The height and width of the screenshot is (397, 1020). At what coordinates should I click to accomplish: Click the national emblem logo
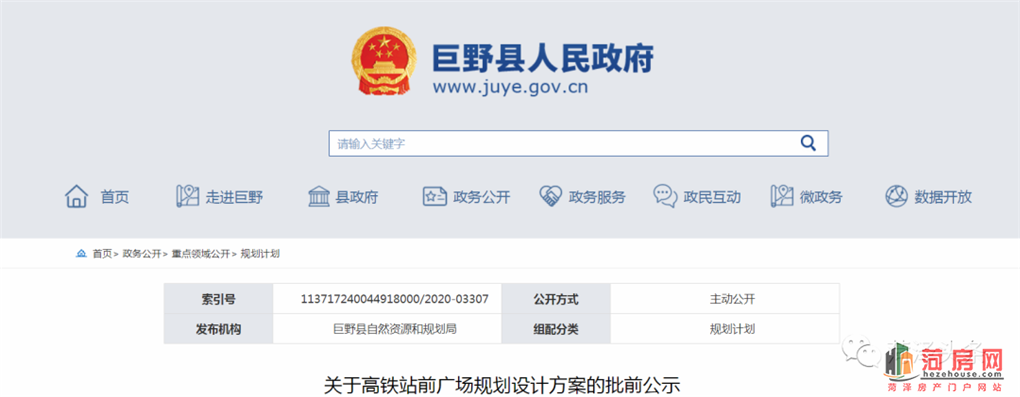(384, 61)
